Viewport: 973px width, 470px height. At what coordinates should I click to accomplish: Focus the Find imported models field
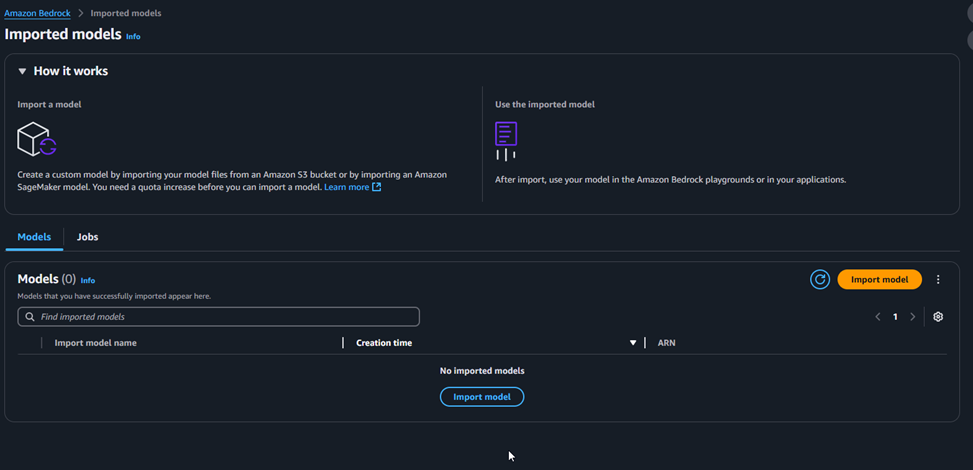pos(218,317)
